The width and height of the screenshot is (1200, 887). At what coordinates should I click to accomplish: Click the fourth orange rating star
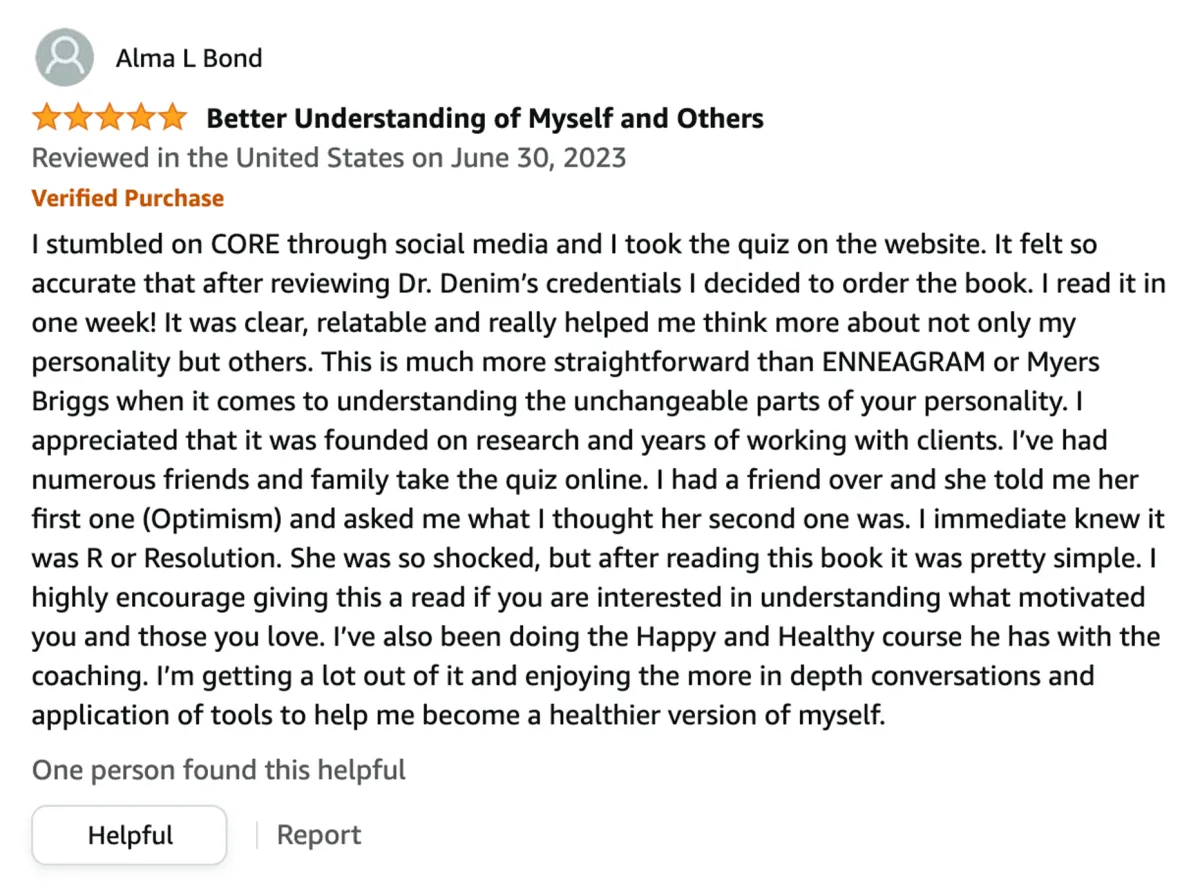pyautogui.click(x=140, y=118)
